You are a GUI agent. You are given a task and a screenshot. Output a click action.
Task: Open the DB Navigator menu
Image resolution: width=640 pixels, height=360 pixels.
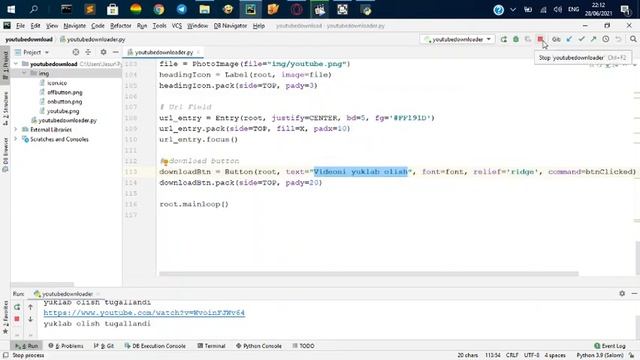(x=230, y=26)
